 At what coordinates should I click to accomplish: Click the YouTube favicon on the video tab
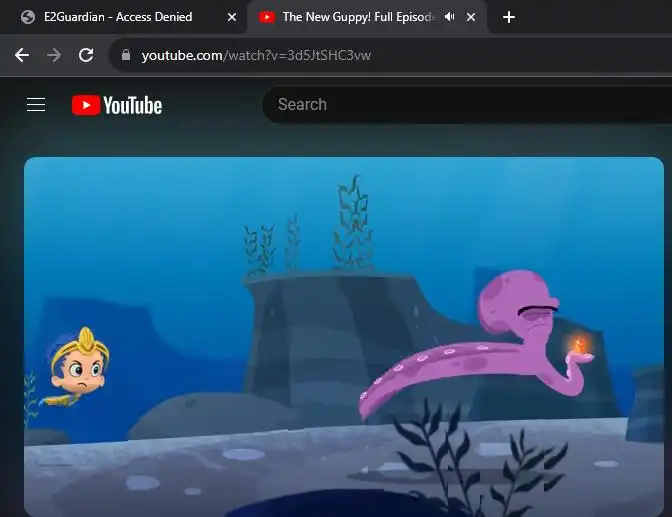(267, 17)
